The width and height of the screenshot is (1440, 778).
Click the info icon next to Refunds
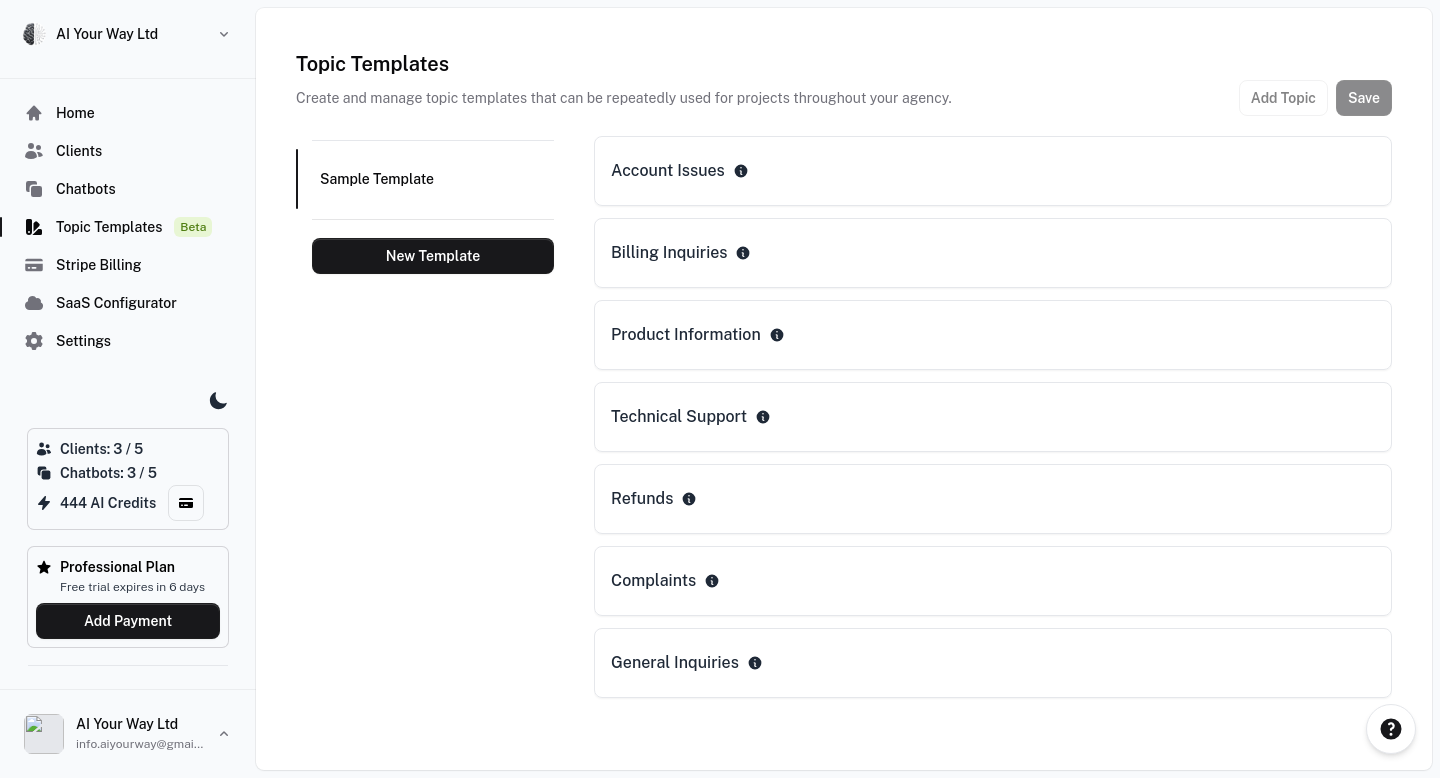click(x=689, y=499)
